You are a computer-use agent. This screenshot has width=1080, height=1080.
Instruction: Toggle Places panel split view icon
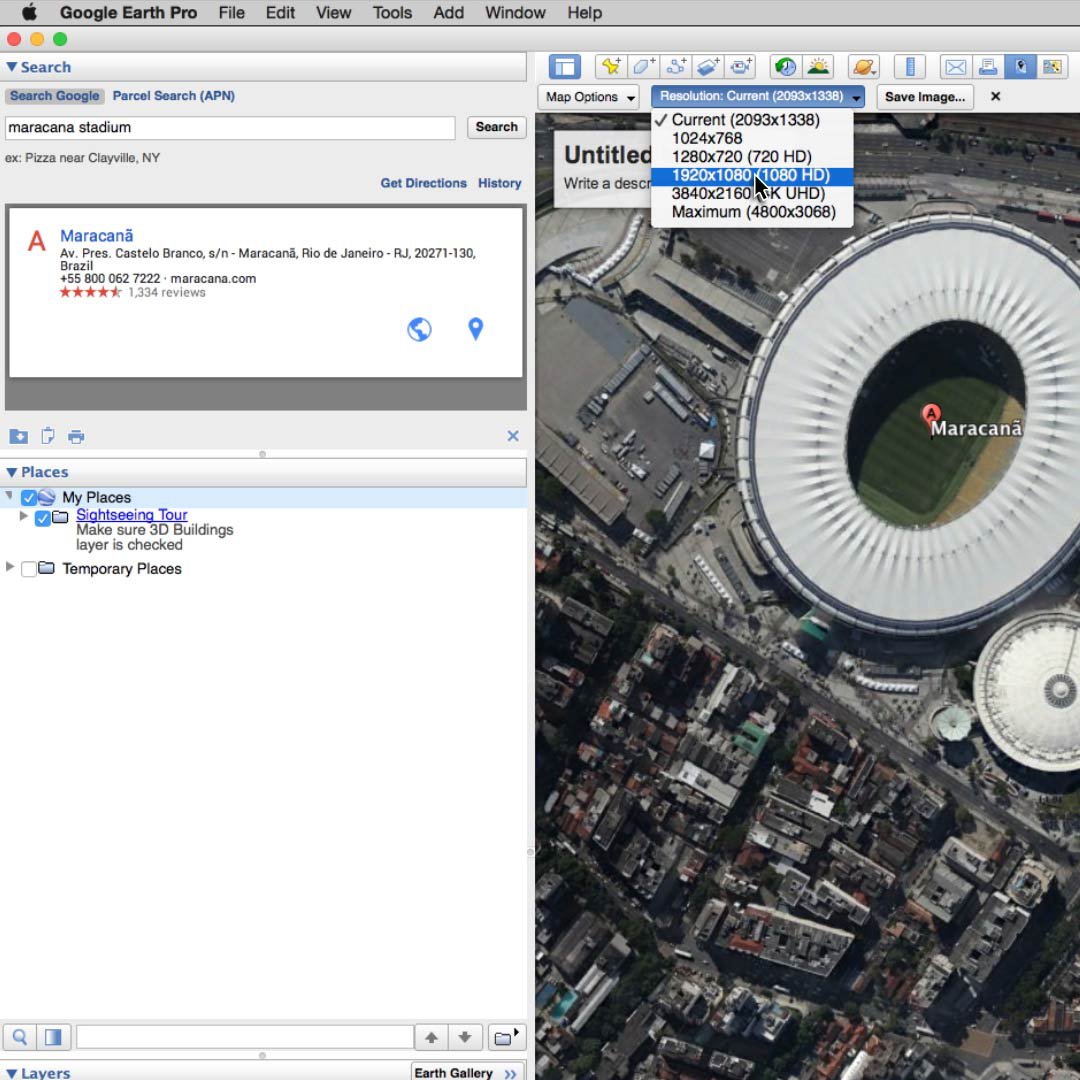[53, 1037]
